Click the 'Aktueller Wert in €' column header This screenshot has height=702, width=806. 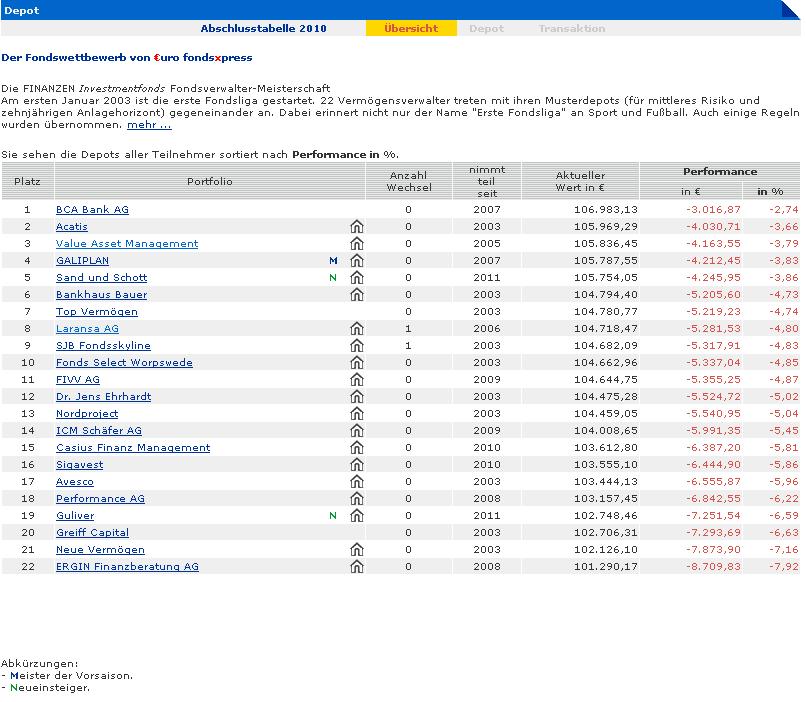click(580, 181)
